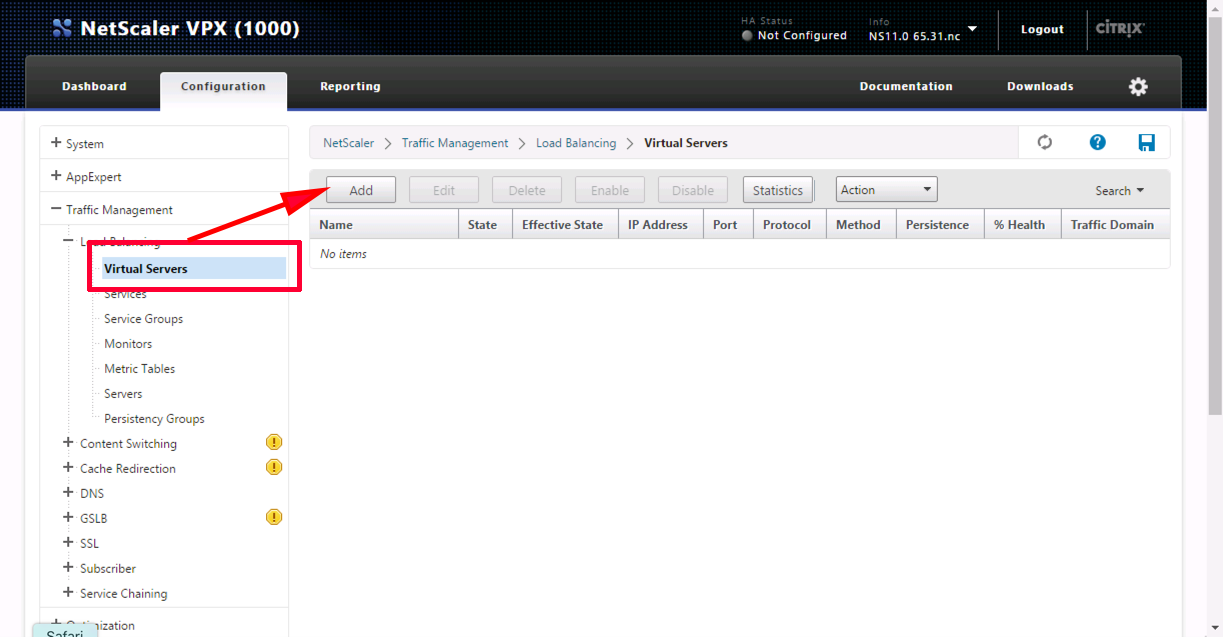
Task: Sort by the IP Address column header
Action: 660,224
